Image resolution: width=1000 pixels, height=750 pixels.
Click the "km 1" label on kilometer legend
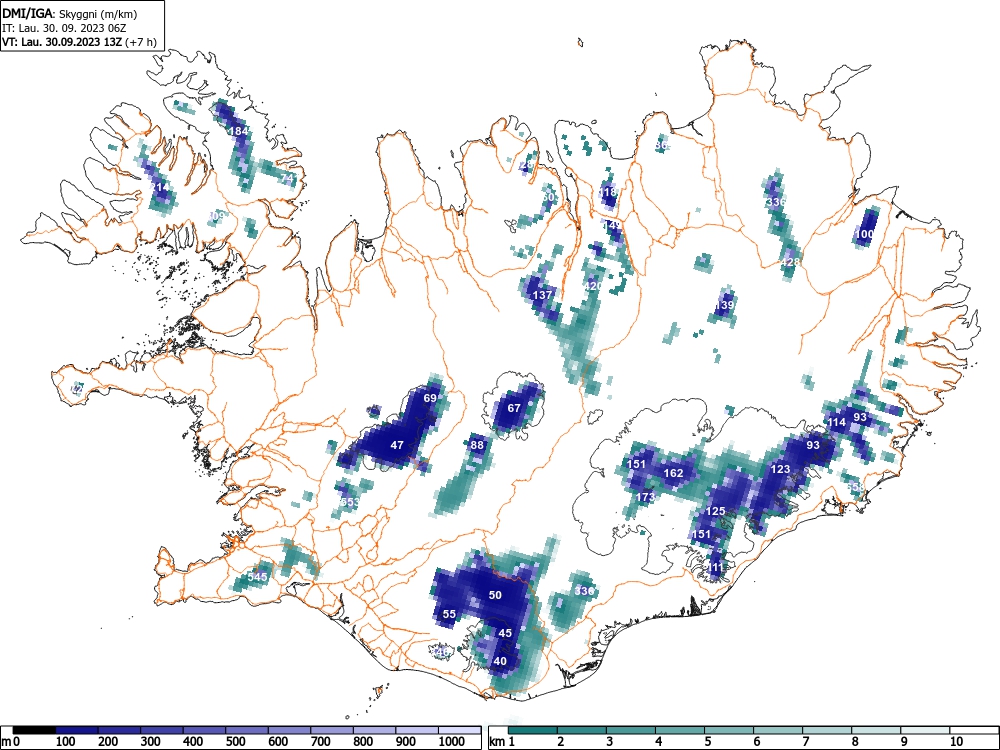click(502, 742)
